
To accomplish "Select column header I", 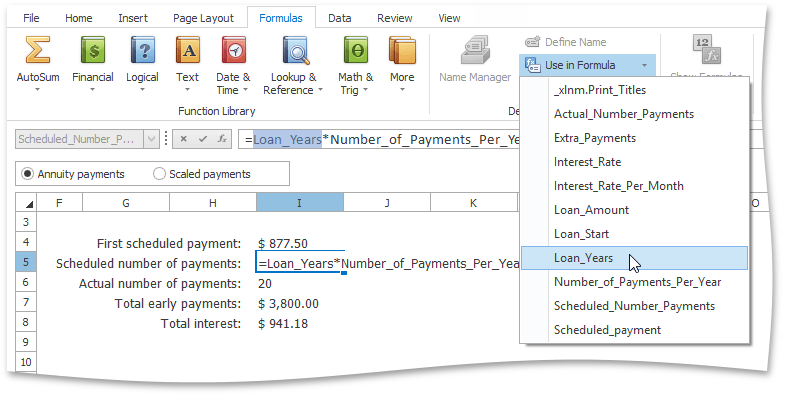I will pyautogui.click(x=300, y=203).
